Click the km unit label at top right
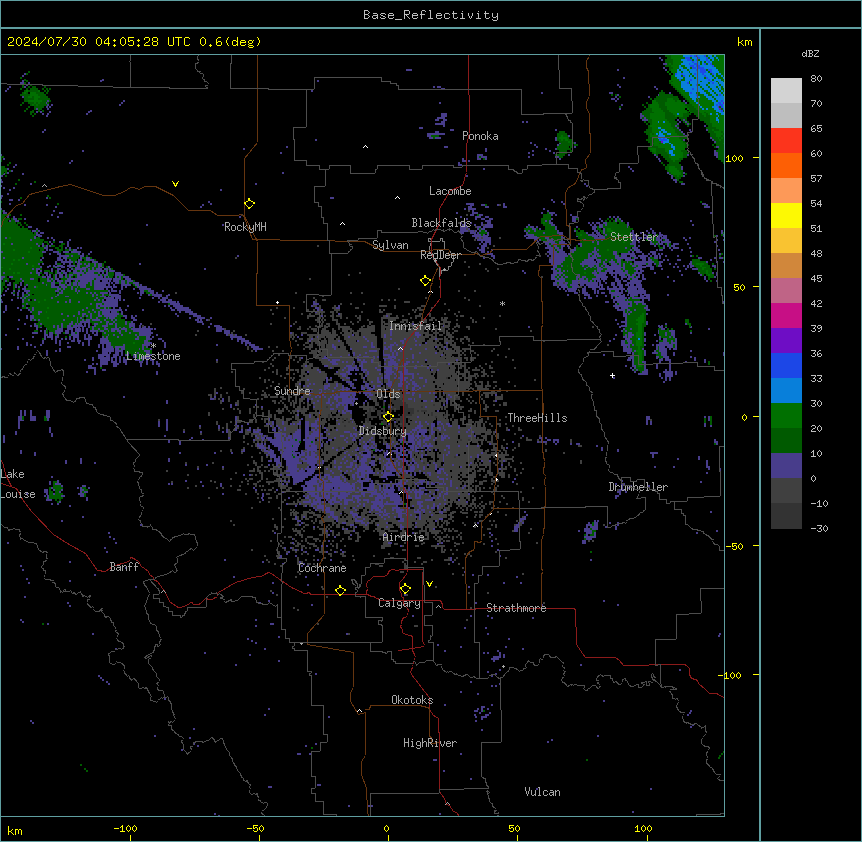 click(744, 42)
